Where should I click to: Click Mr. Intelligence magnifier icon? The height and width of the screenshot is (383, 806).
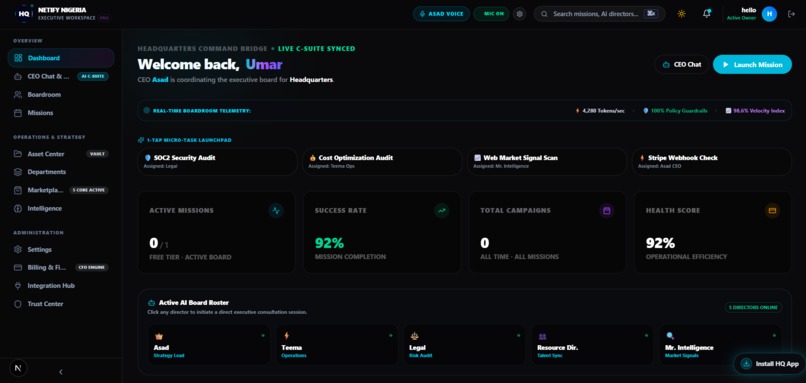point(670,336)
